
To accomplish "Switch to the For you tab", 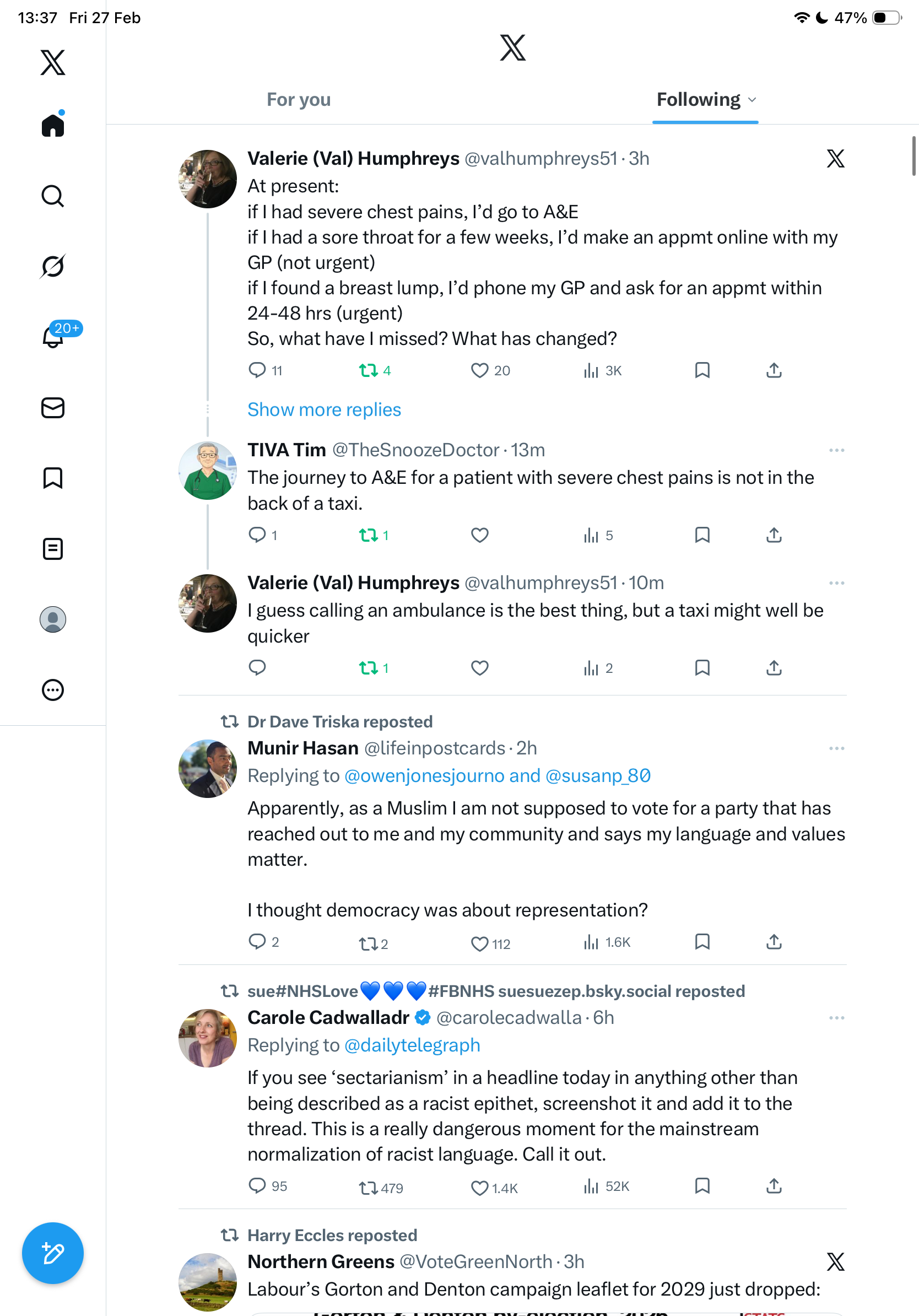I will click(x=299, y=100).
